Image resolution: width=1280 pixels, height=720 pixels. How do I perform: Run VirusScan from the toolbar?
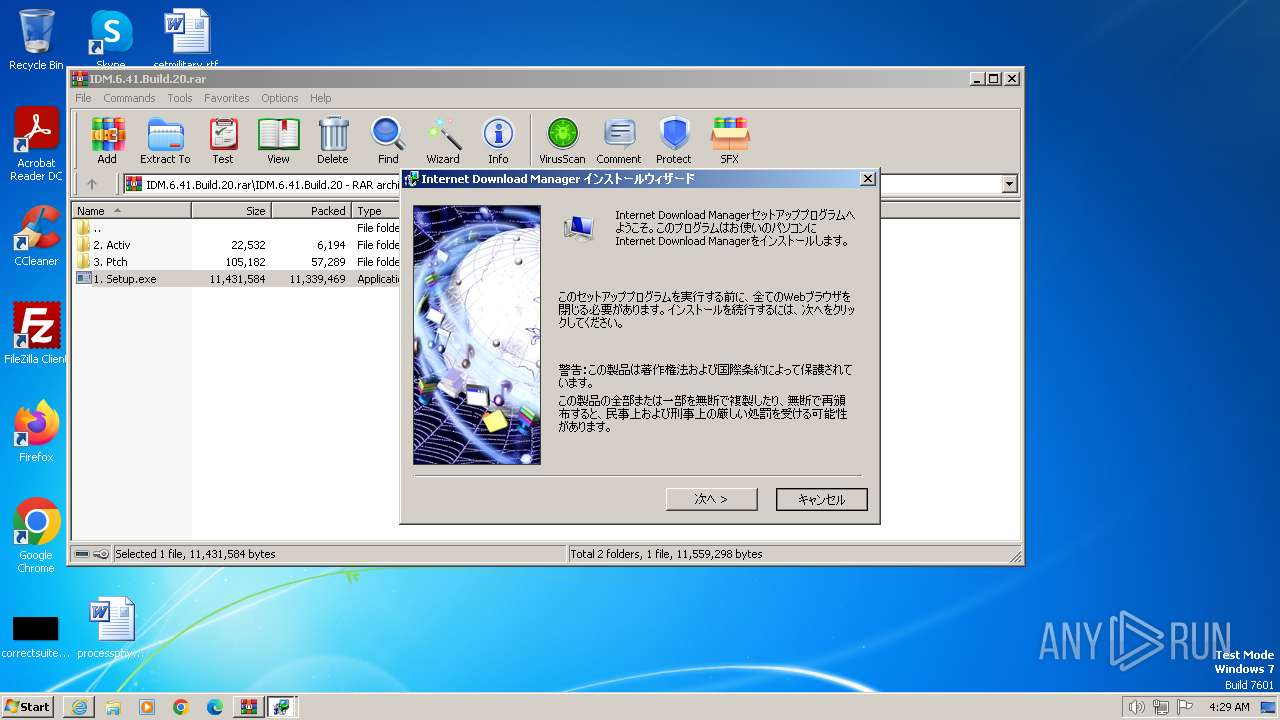(x=562, y=141)
